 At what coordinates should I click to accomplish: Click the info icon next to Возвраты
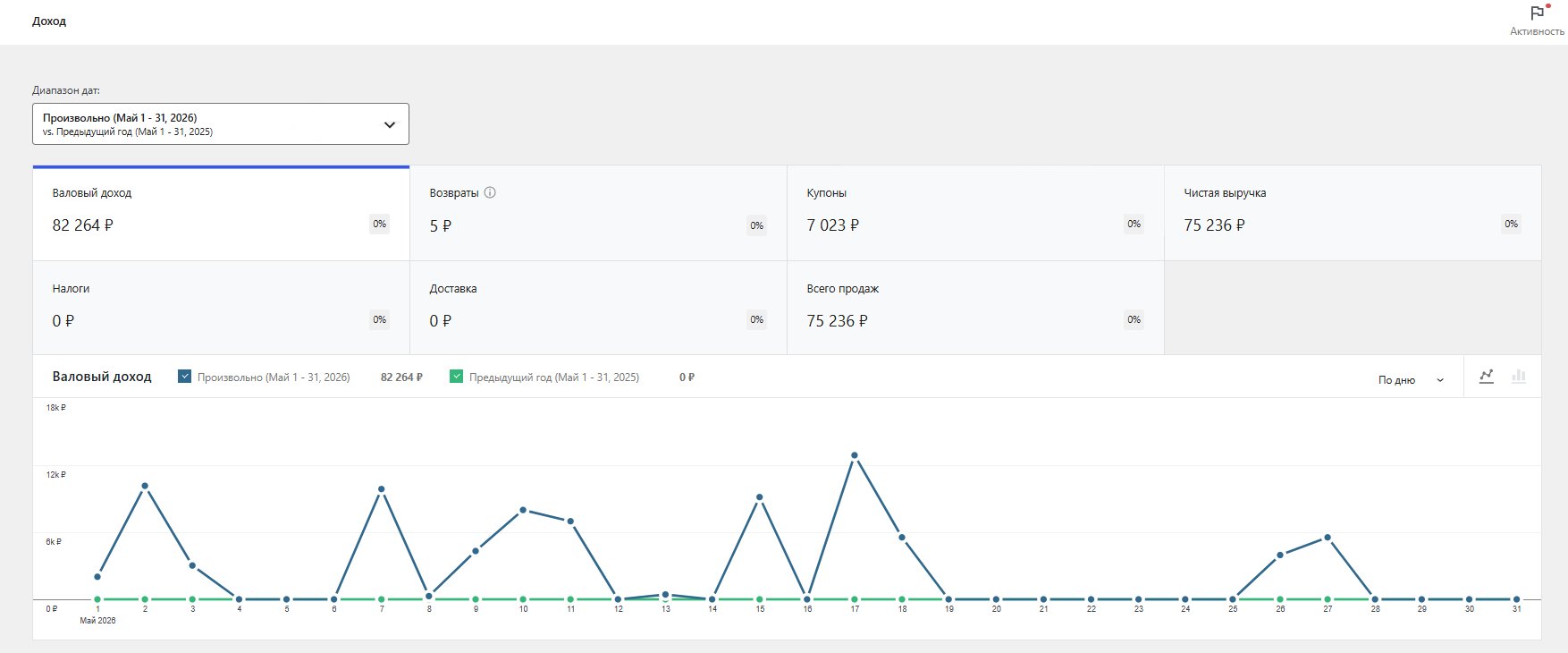click(490, 192)
